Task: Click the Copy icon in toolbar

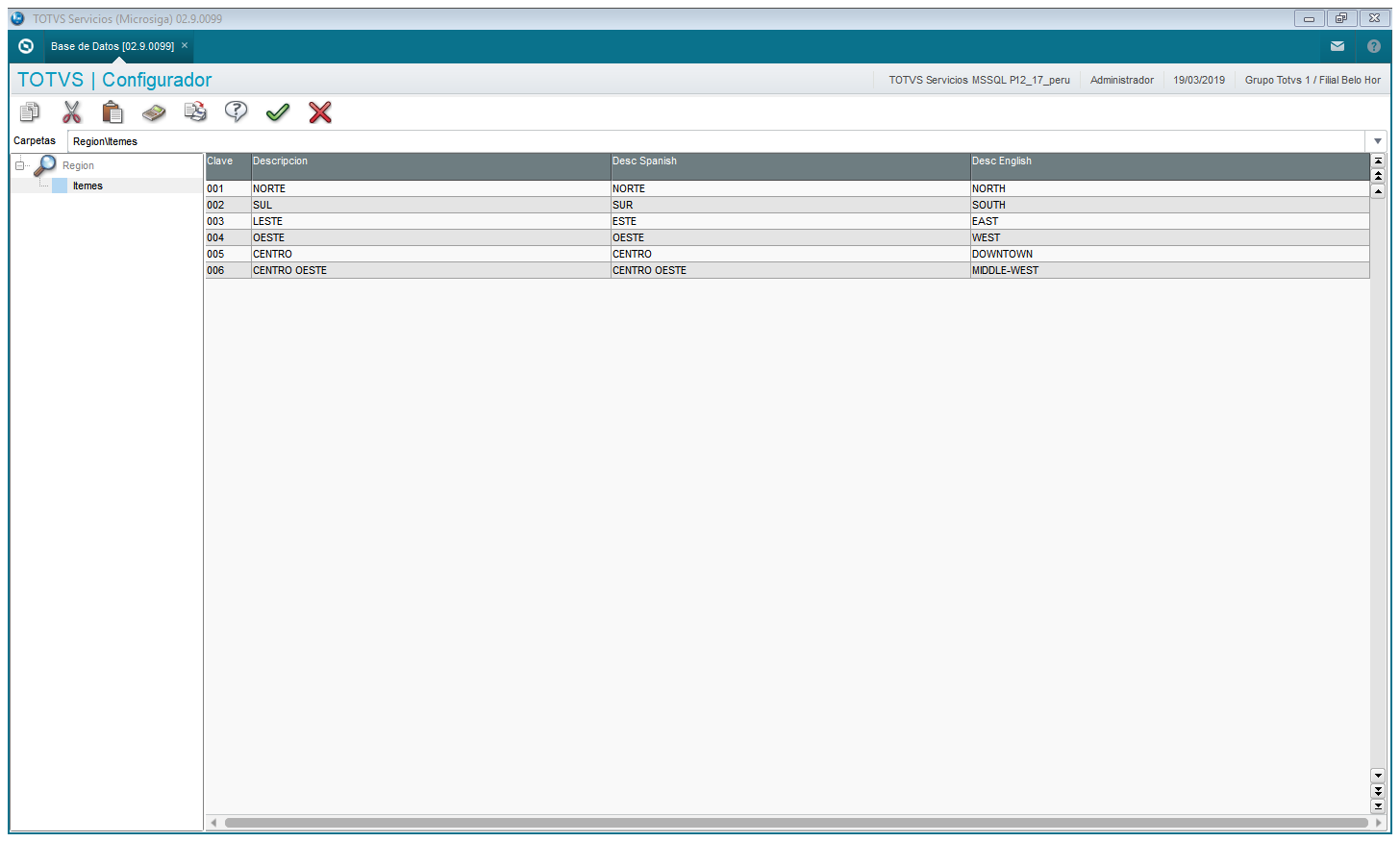Action: pyautogui.click(x=30, y=112)
